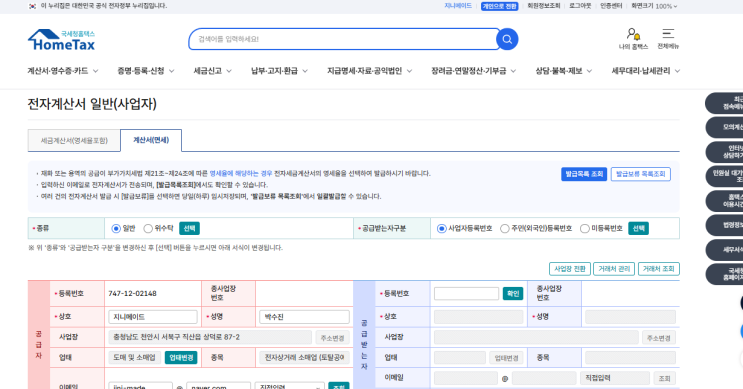Click the supplier 상호 field 지니메이드
The image size is (743, 389).
(153, 317)
